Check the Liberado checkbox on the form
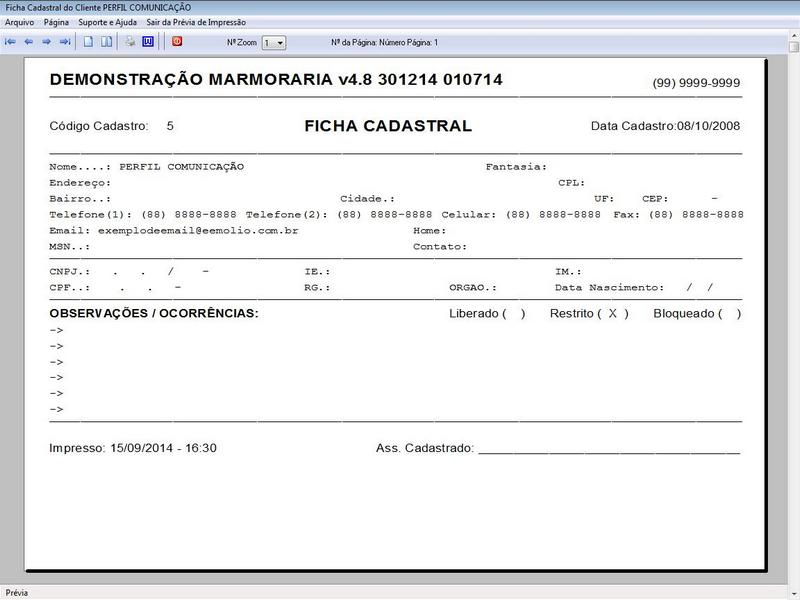The width and height of the screenshot is (800, 600). pyautogui.click(x=511, y=312)
